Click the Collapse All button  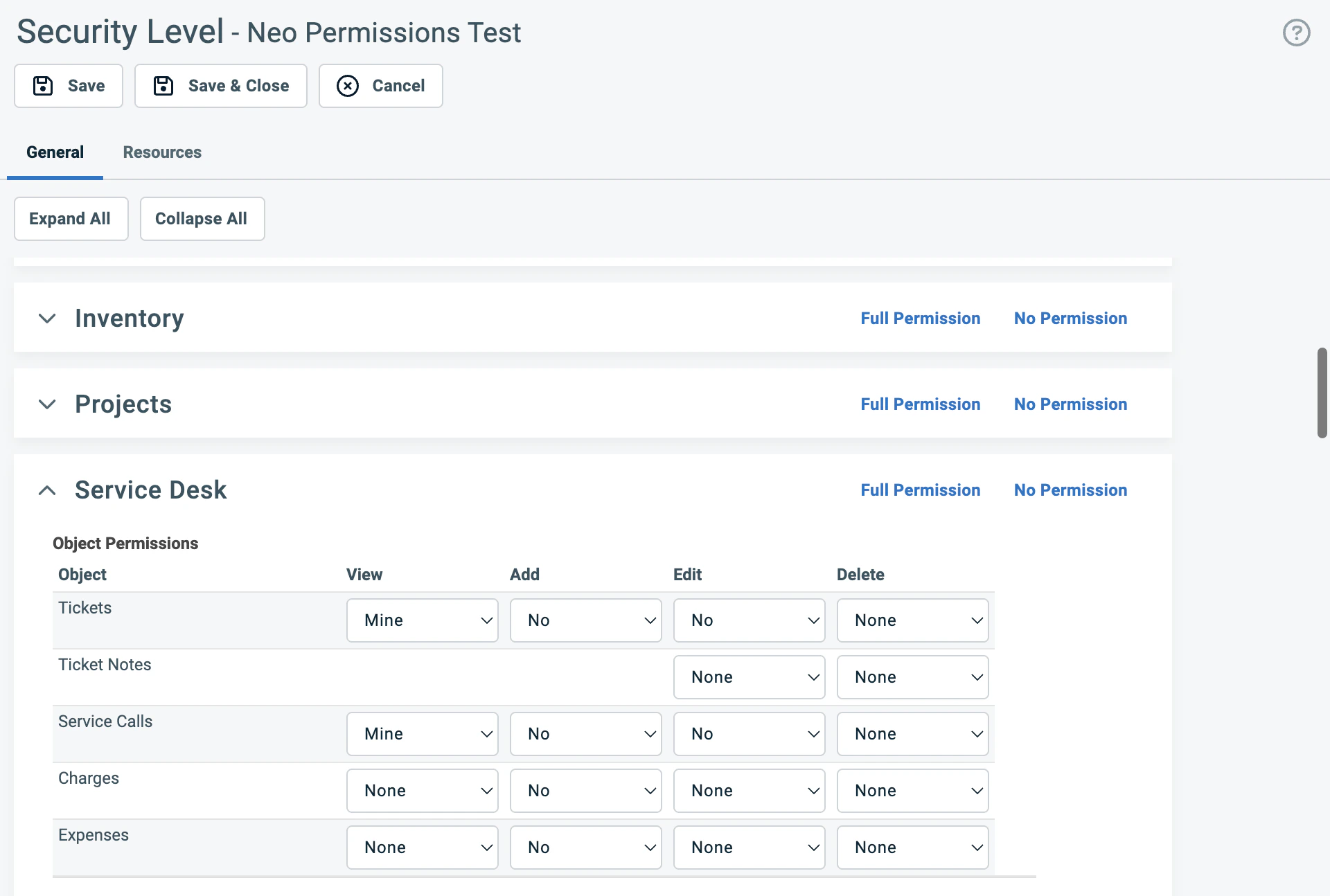[x=202, y=218]
